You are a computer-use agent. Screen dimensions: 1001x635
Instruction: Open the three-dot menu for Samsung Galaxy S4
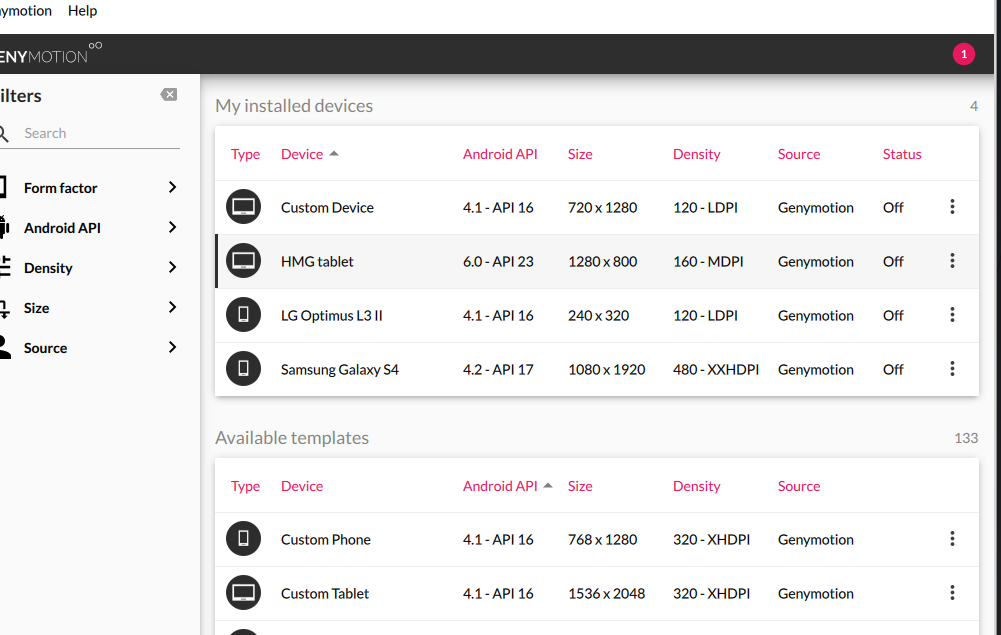tap(952, 369)
